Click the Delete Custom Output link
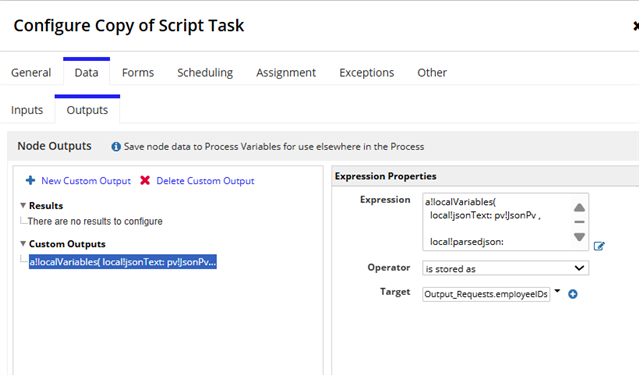This screenshot has height=375, width=639. pos(205,181)
